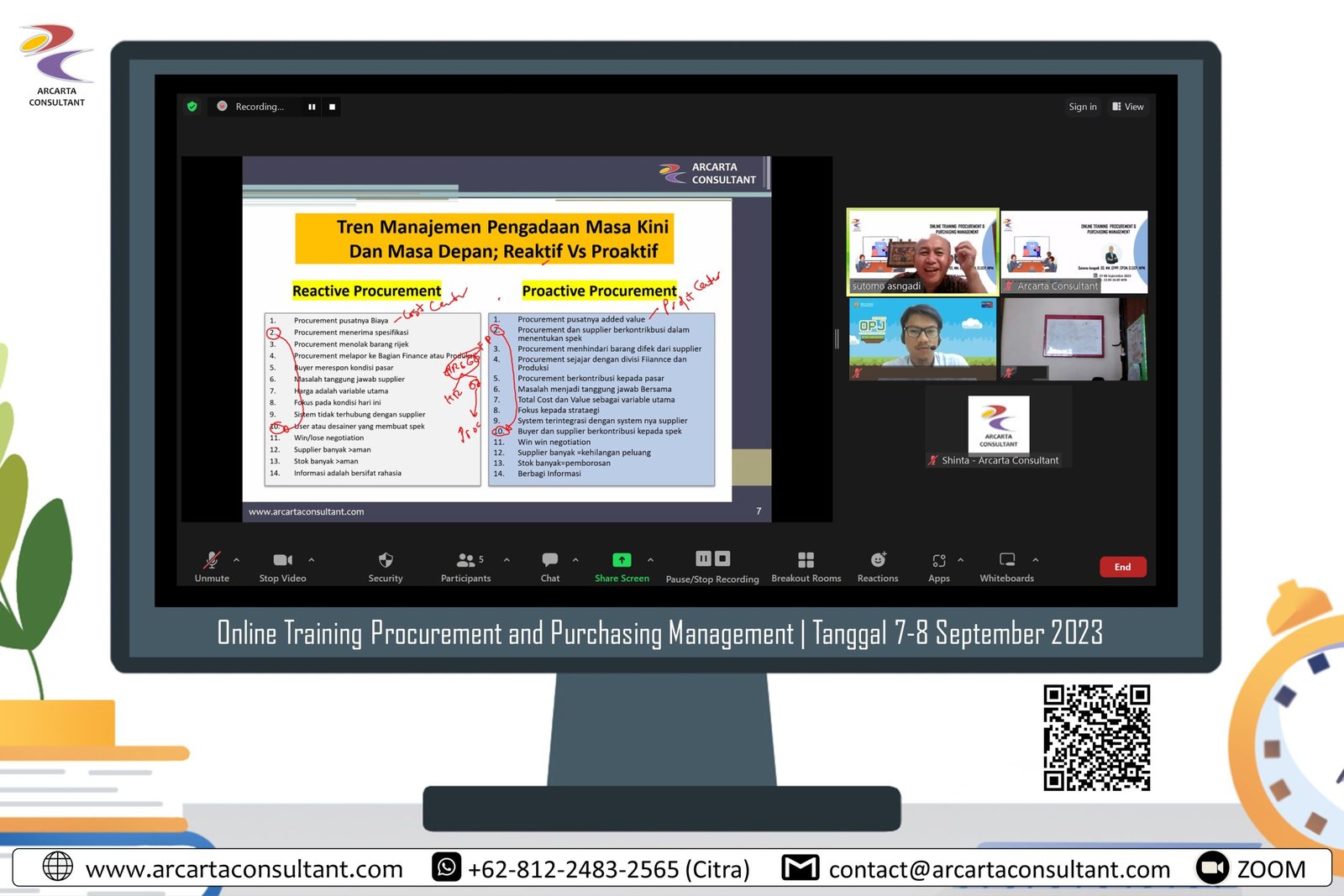1344x896 pixels.
Task: Open the Security shield icon
Action: click(386, 560)
